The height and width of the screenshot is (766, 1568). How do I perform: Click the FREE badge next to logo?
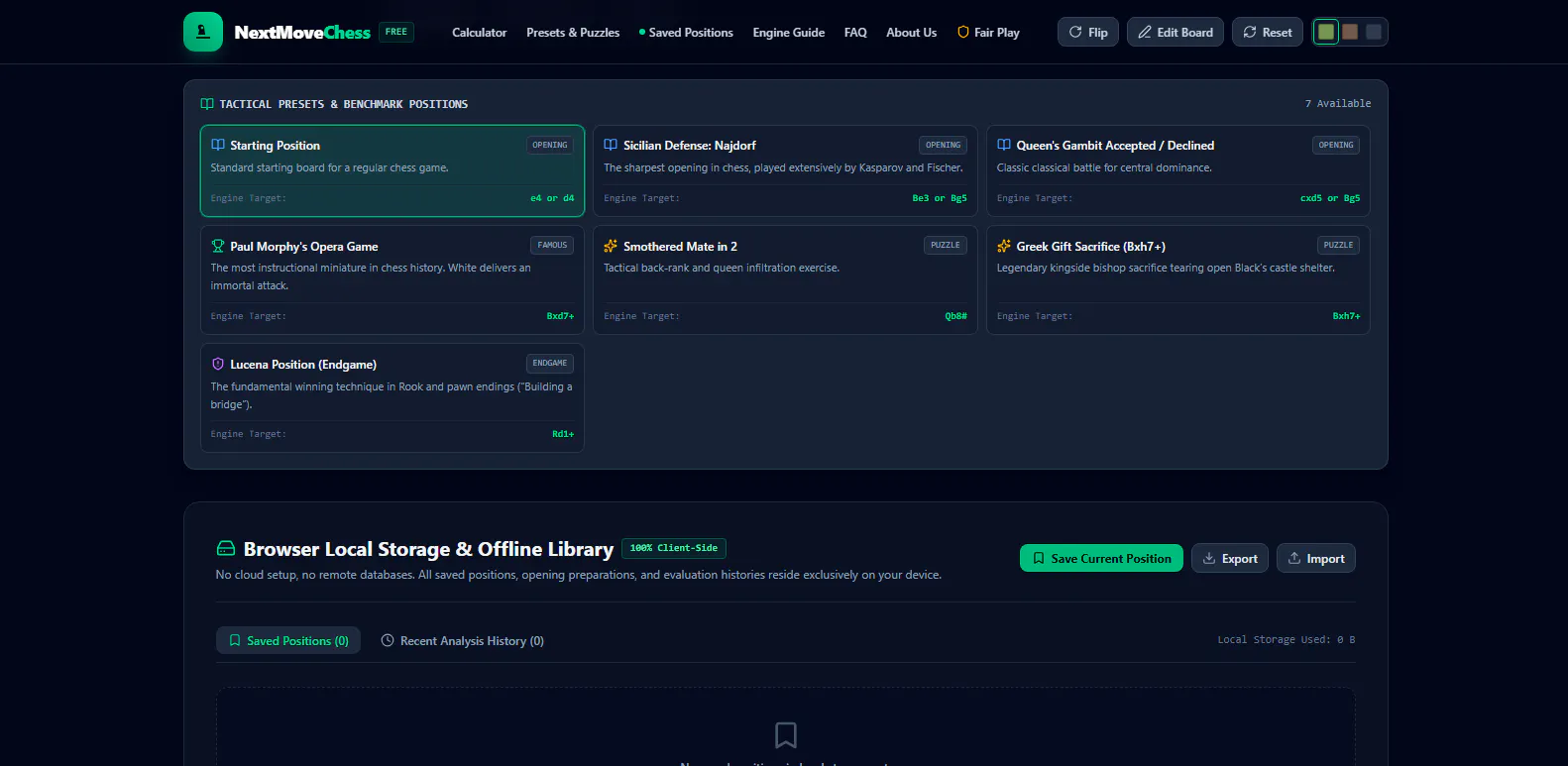[x=396, y=32]
